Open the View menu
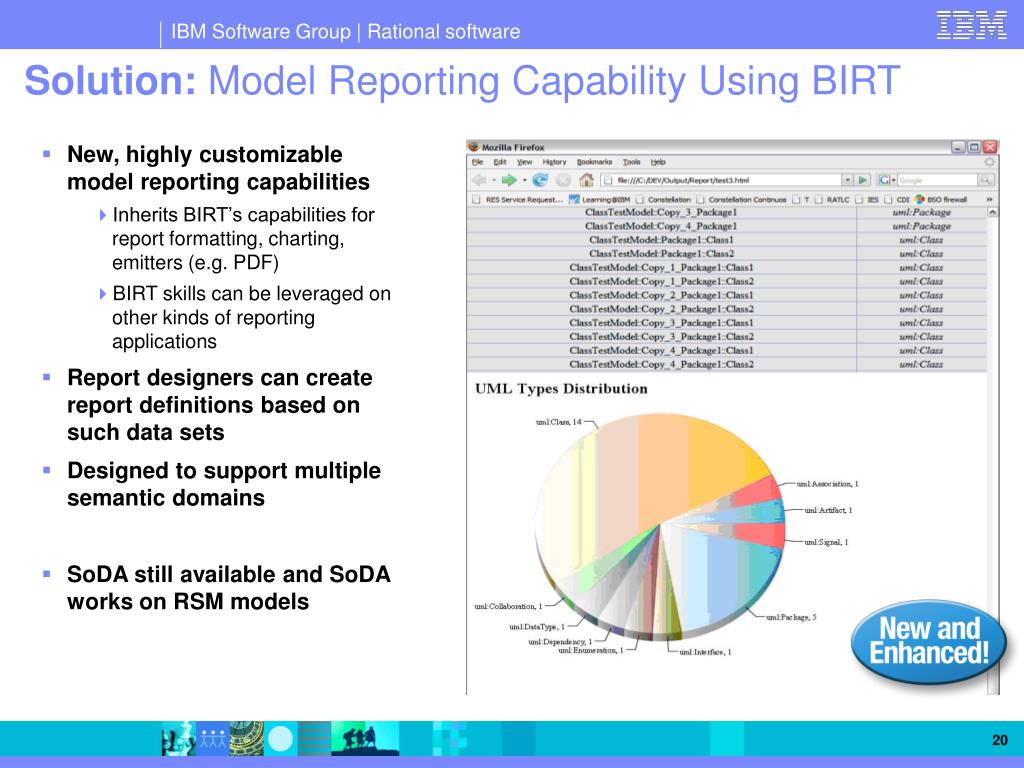1024x768 pixels. pos(524,162)
